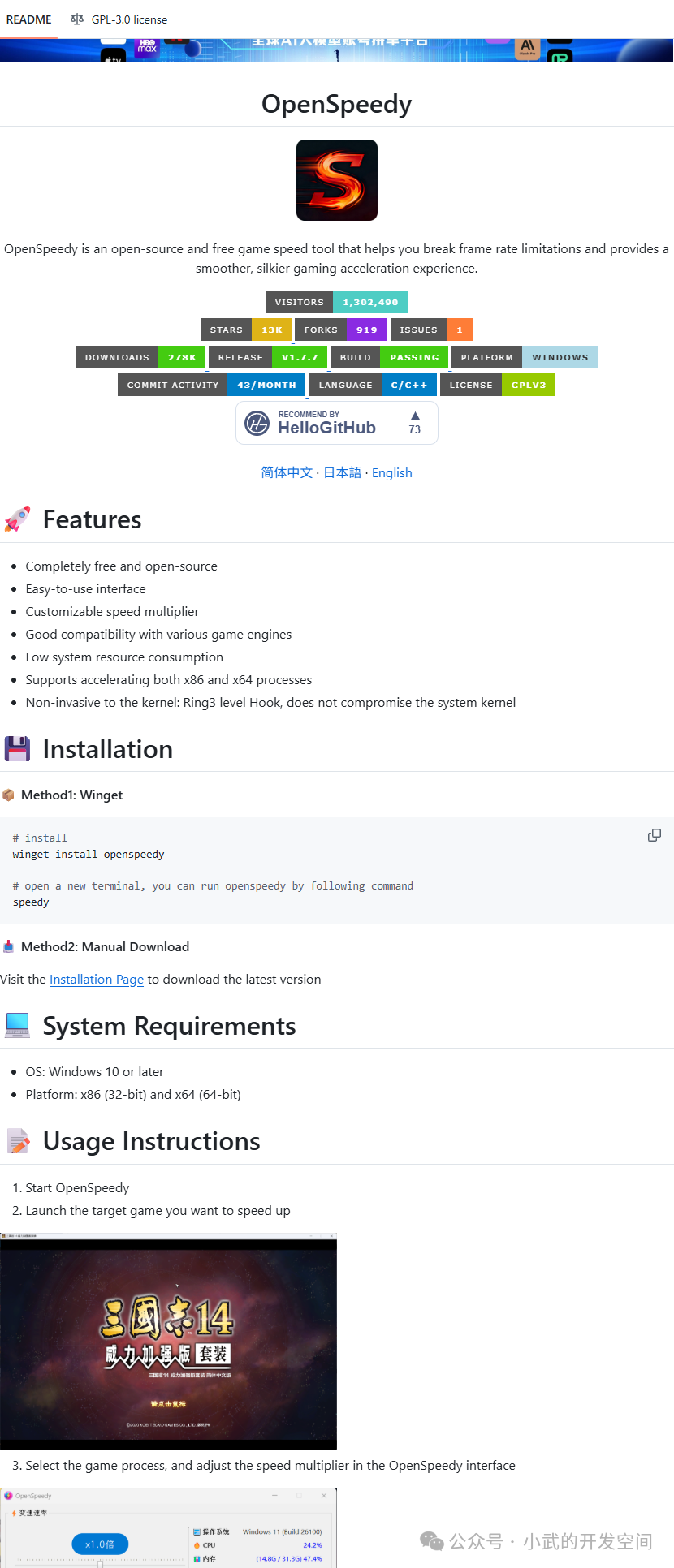This screenshot has width=674, height=1568.
Task: Click the Build passing badge
Action: pos(389,357)
